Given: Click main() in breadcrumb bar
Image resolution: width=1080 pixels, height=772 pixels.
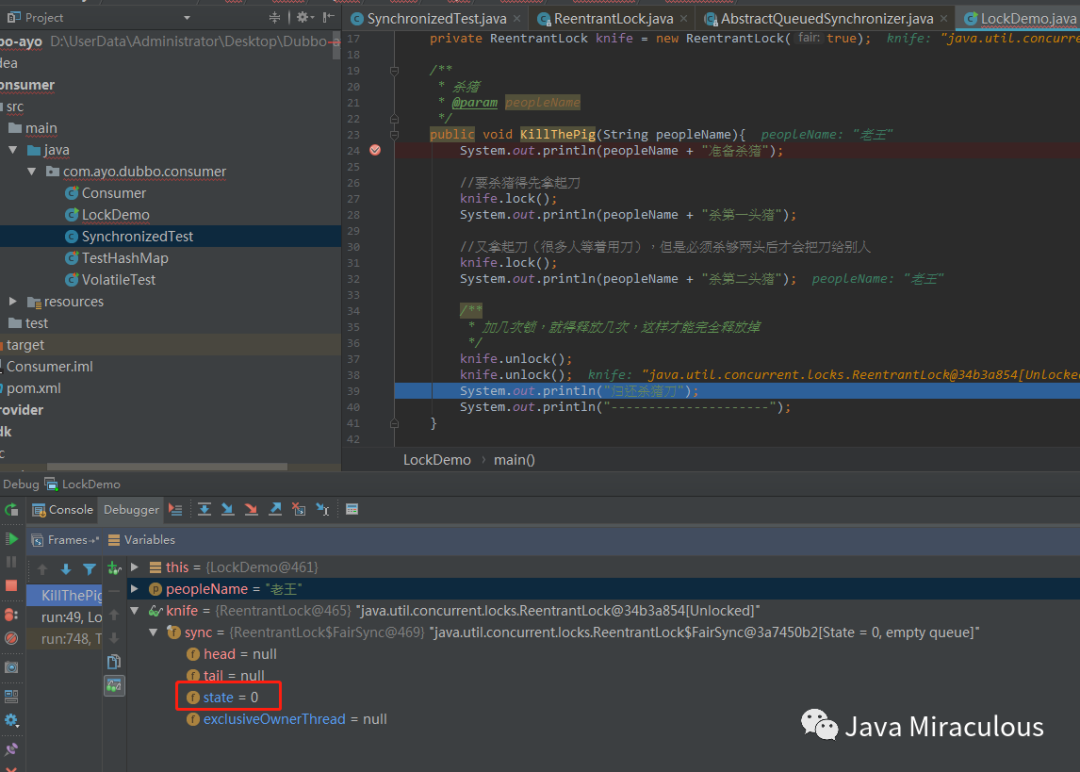Looking at the screenshot, I should tap(514, 459).
